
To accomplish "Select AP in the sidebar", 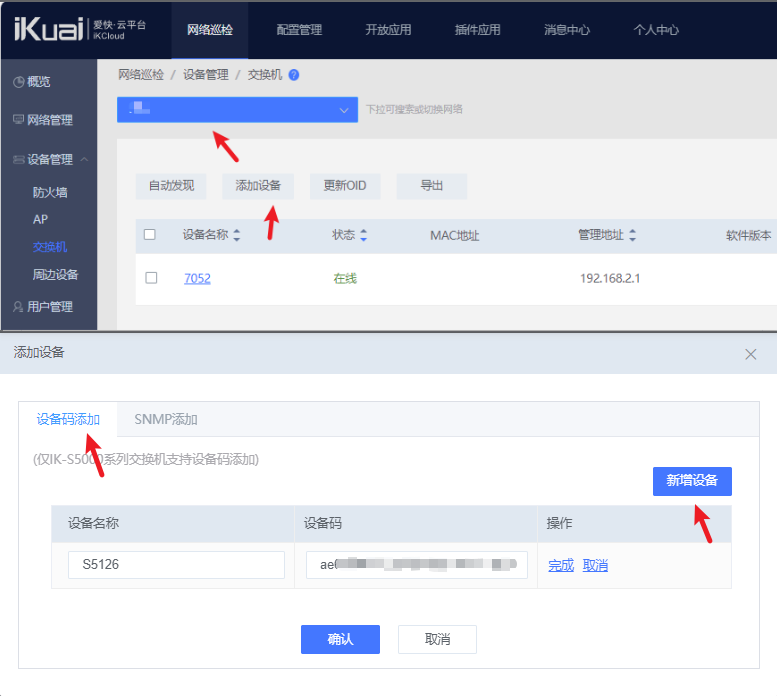I will point(40,219).
